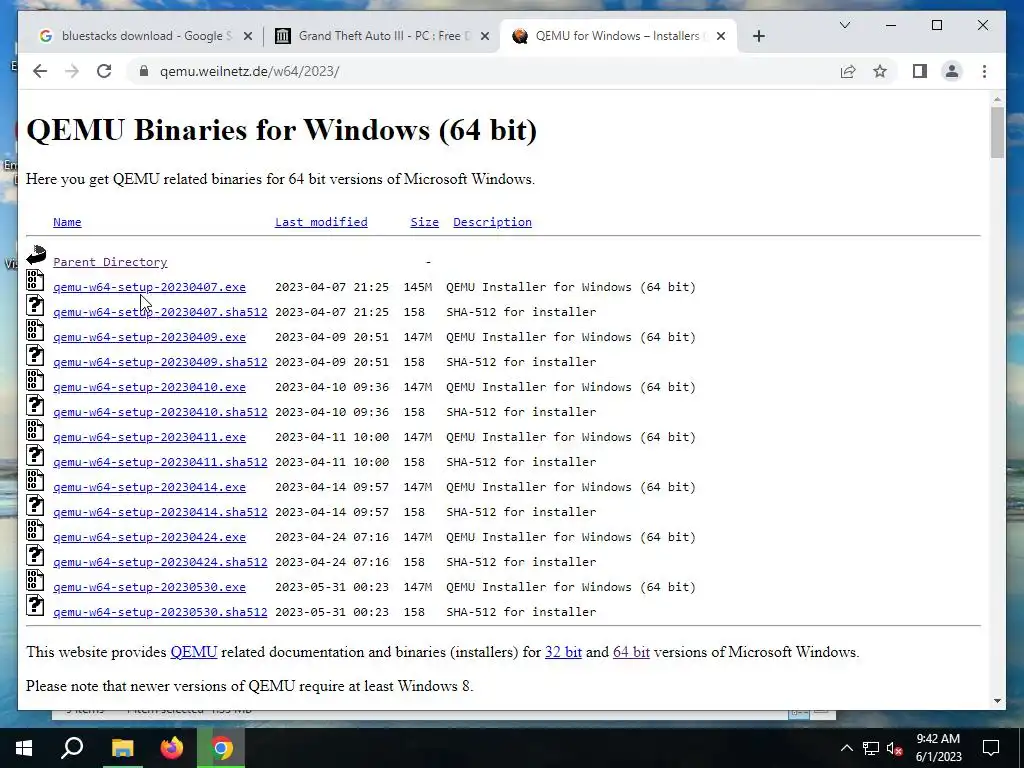Click binary icon beside 20230411.exe
This screenshot has width=1024, height=768.
click(x=35, y=430)
